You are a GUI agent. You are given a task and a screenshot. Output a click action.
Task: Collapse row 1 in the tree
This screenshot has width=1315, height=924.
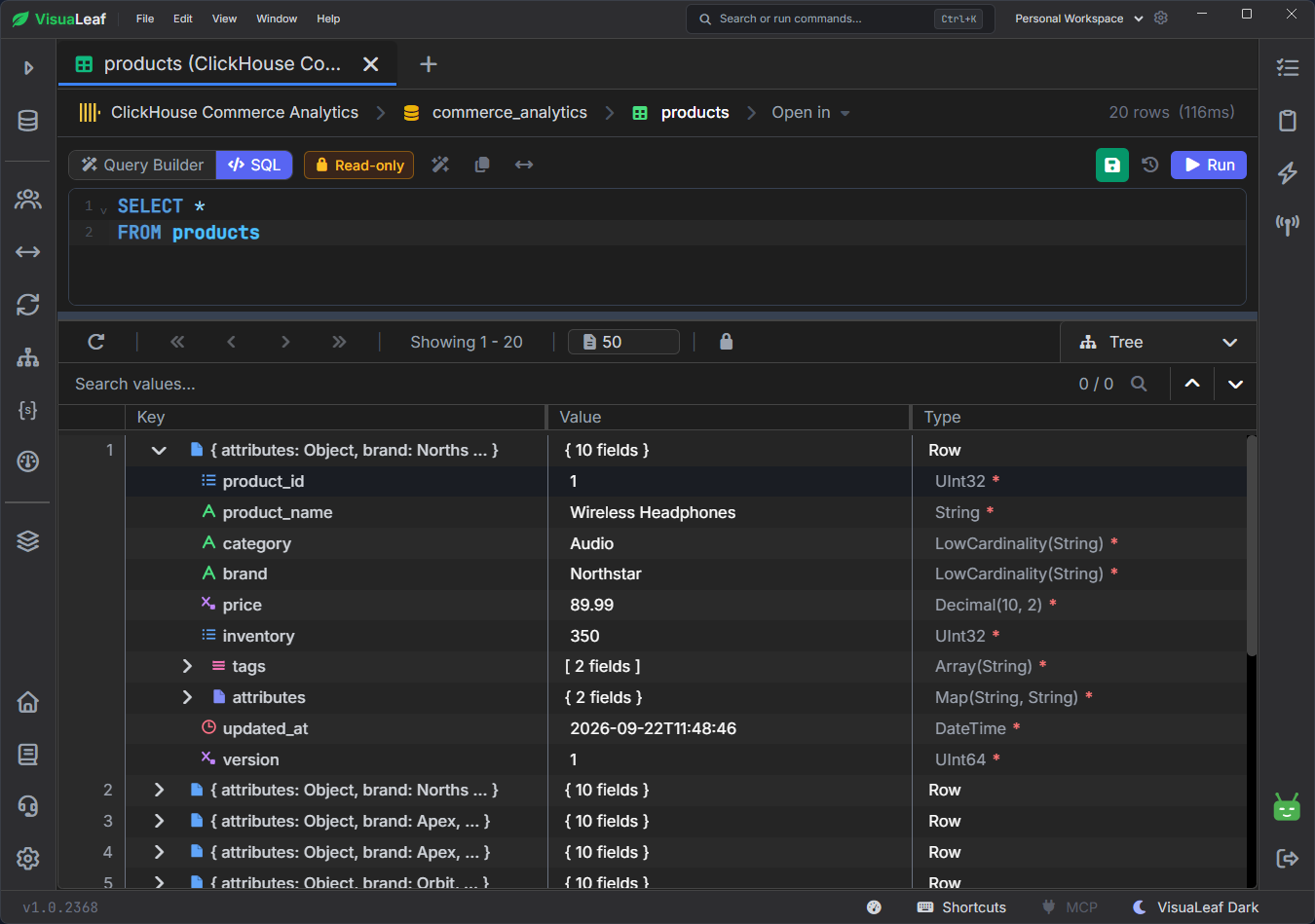(159, 450)
